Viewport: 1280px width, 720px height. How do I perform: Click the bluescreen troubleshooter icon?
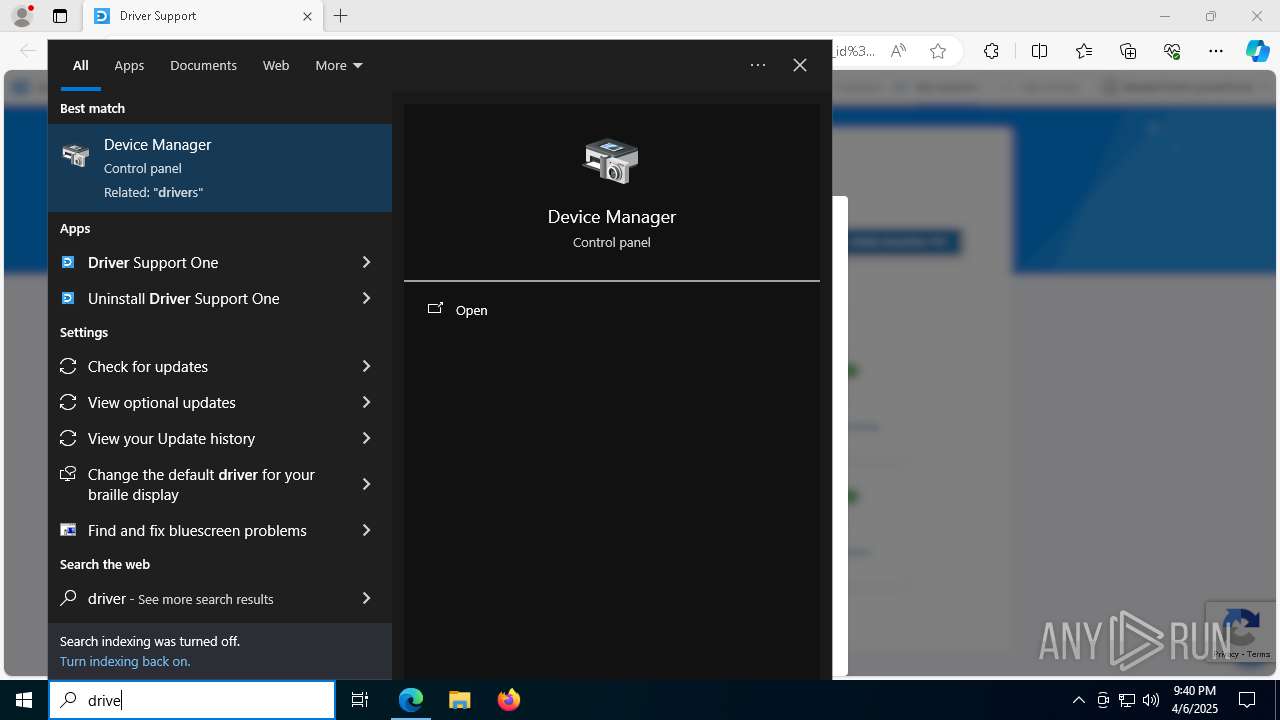(x=68, y=530)
